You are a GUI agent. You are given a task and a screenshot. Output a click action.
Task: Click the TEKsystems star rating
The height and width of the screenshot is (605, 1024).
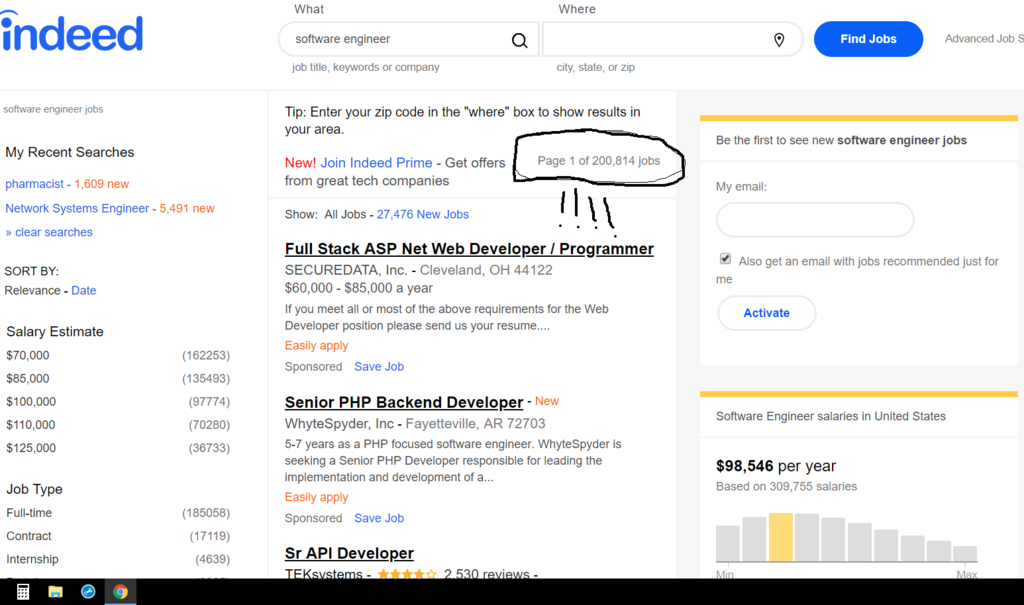407,574
